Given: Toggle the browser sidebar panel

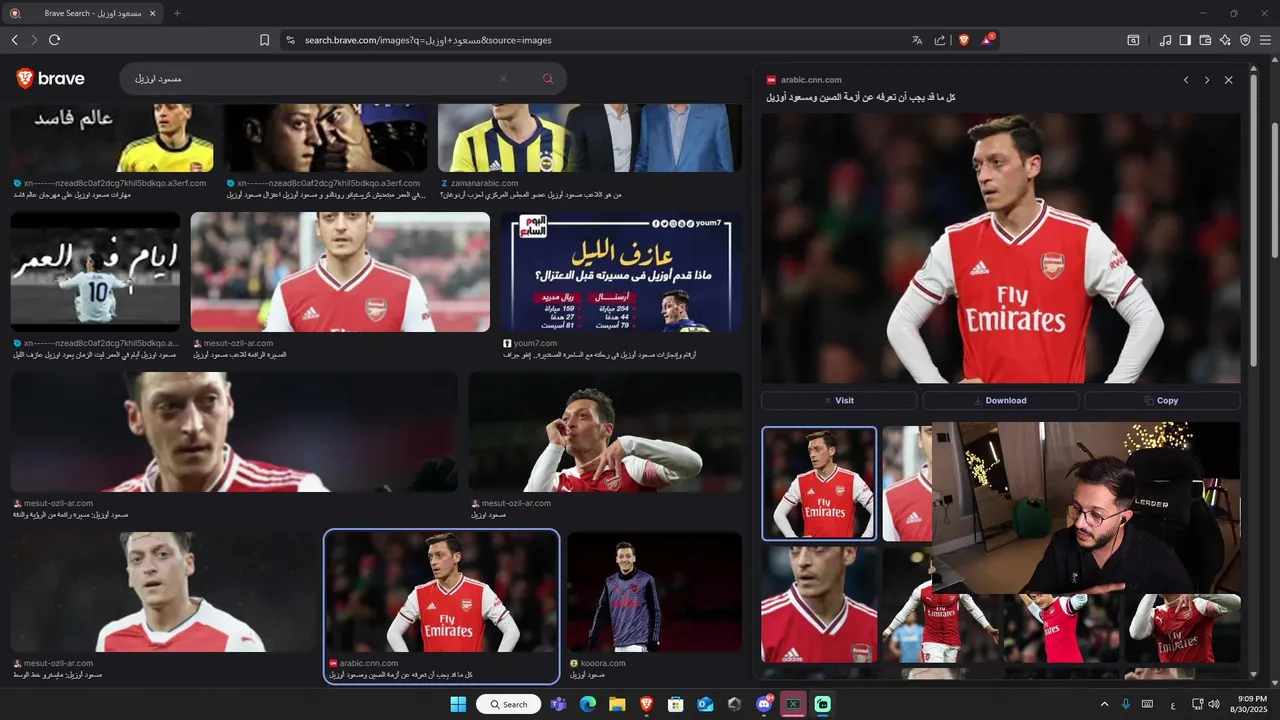Looking at the screenshot, I should pyautogui.click(x=1185, y=40).
